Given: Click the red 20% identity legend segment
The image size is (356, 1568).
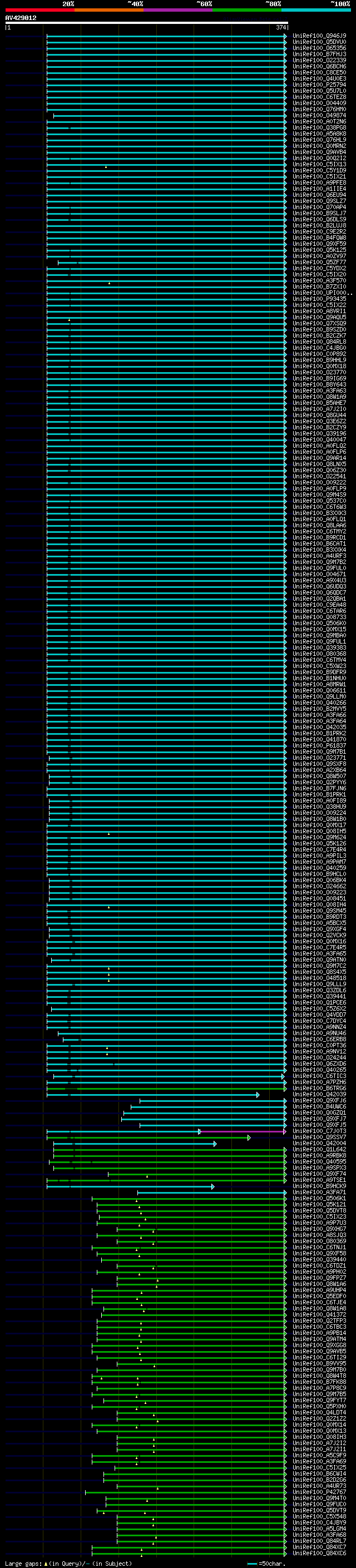Looking at the screenshot, I should [39, 10].
